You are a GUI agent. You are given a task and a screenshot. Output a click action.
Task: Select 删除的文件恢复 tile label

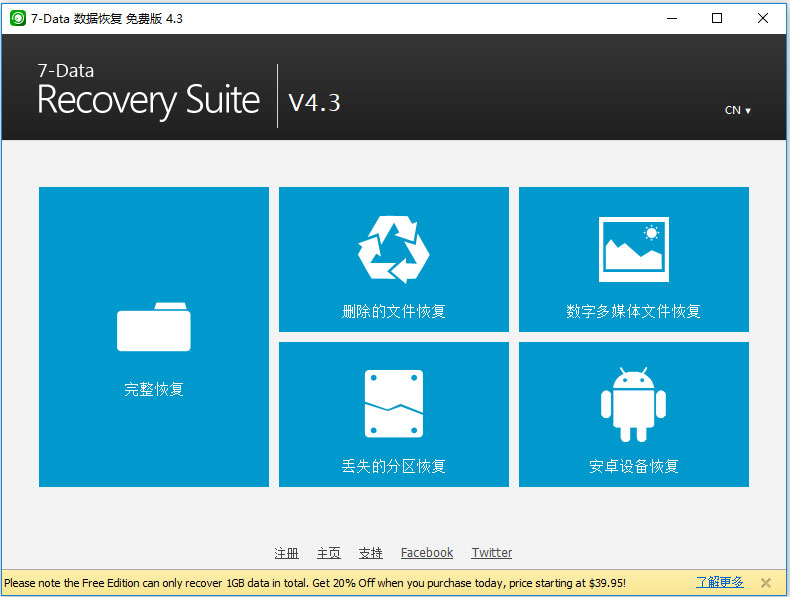click(x=393, y=311)
